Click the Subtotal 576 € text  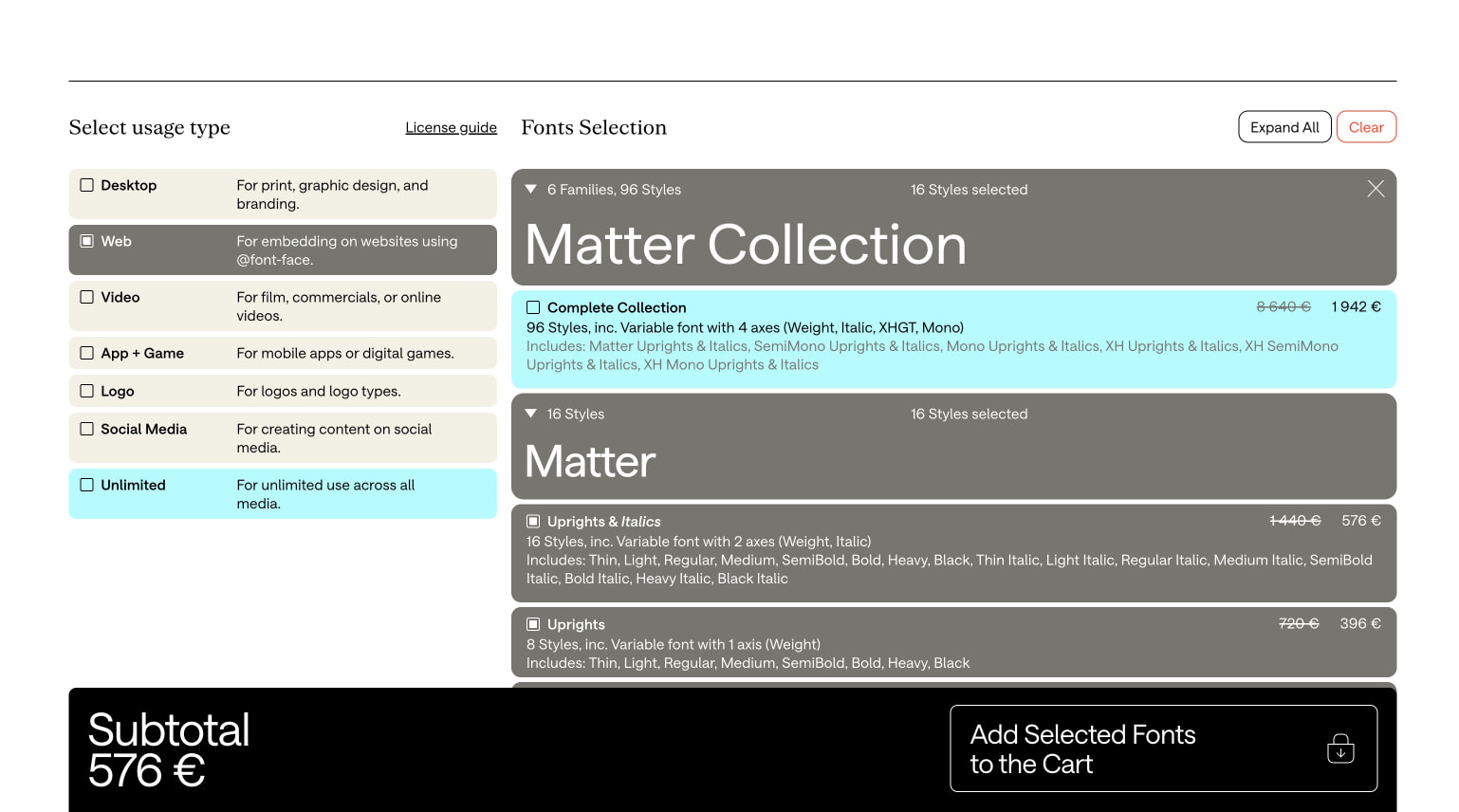(x=169, y=749)
